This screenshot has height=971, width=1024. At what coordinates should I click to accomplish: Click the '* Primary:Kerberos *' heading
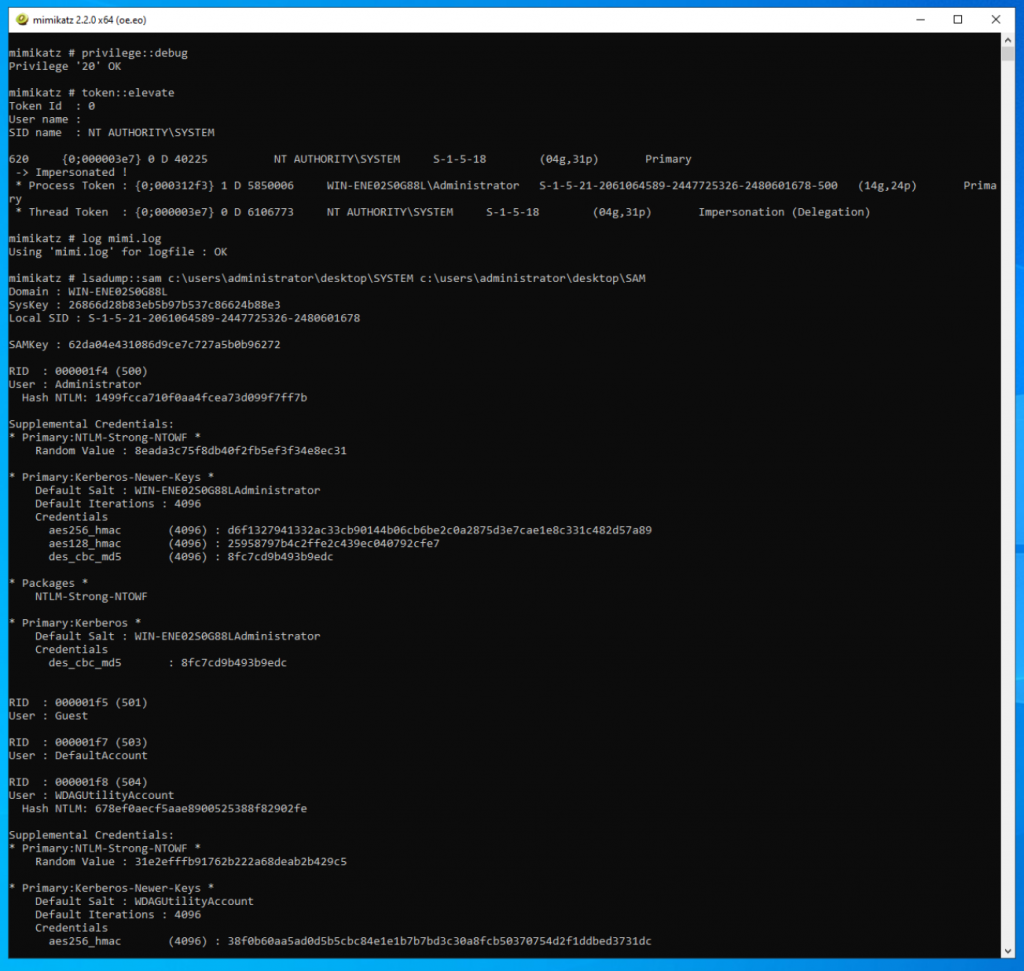[x=75, y=623]
